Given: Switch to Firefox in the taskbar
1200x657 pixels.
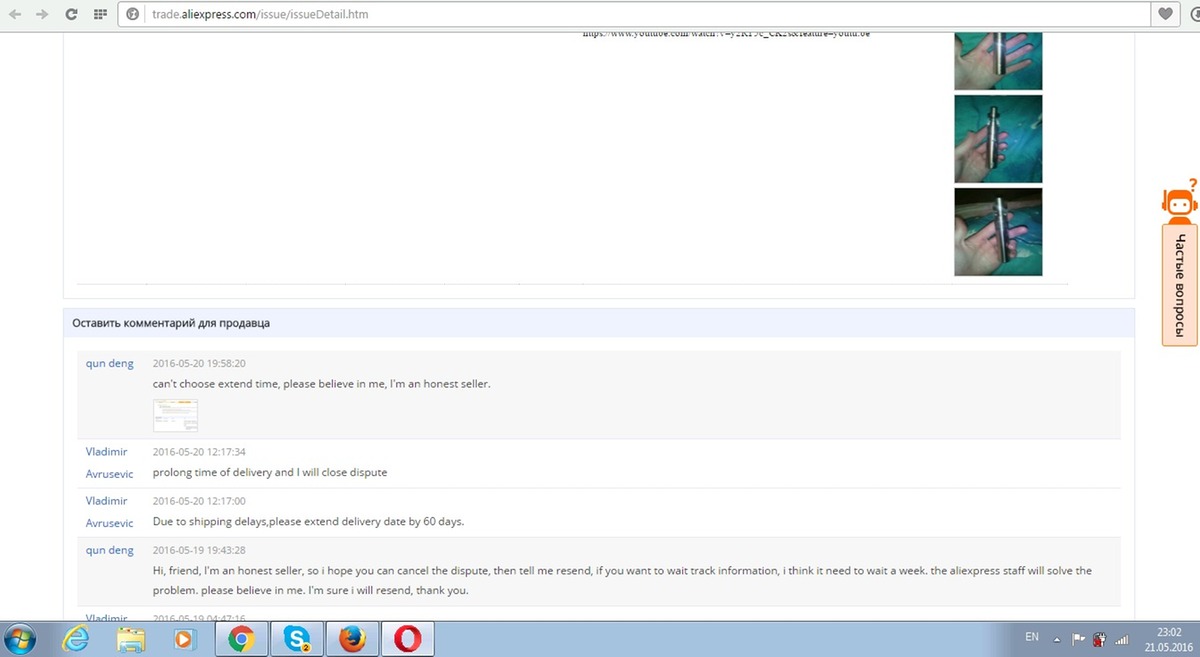Looking at the screenshot, I should (351, 638).
